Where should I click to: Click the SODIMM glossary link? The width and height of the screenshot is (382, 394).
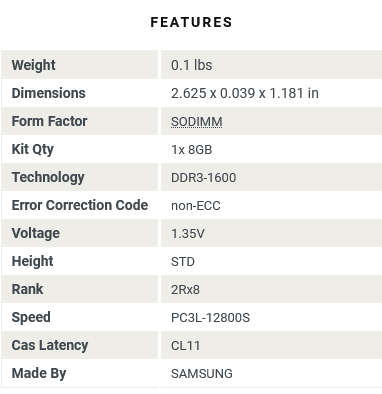[197, 121]
